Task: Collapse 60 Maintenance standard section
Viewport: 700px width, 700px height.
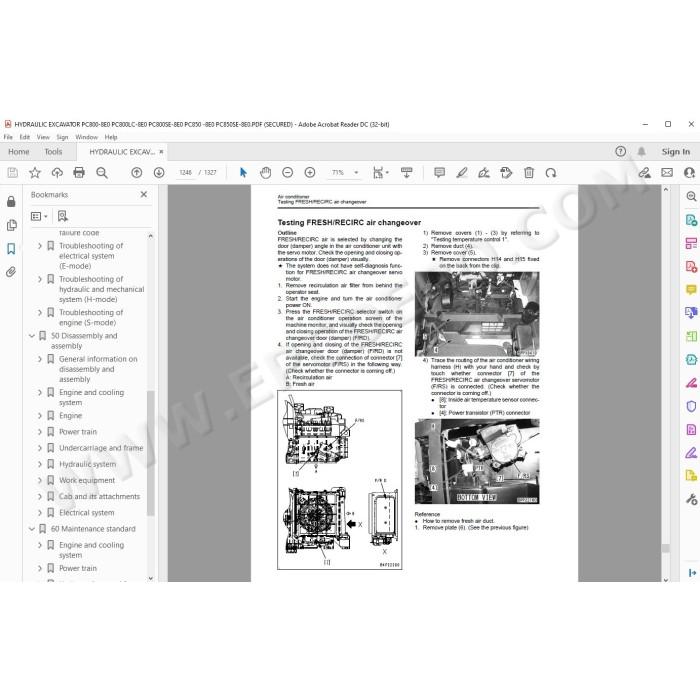Action: (x=32, y=529)
